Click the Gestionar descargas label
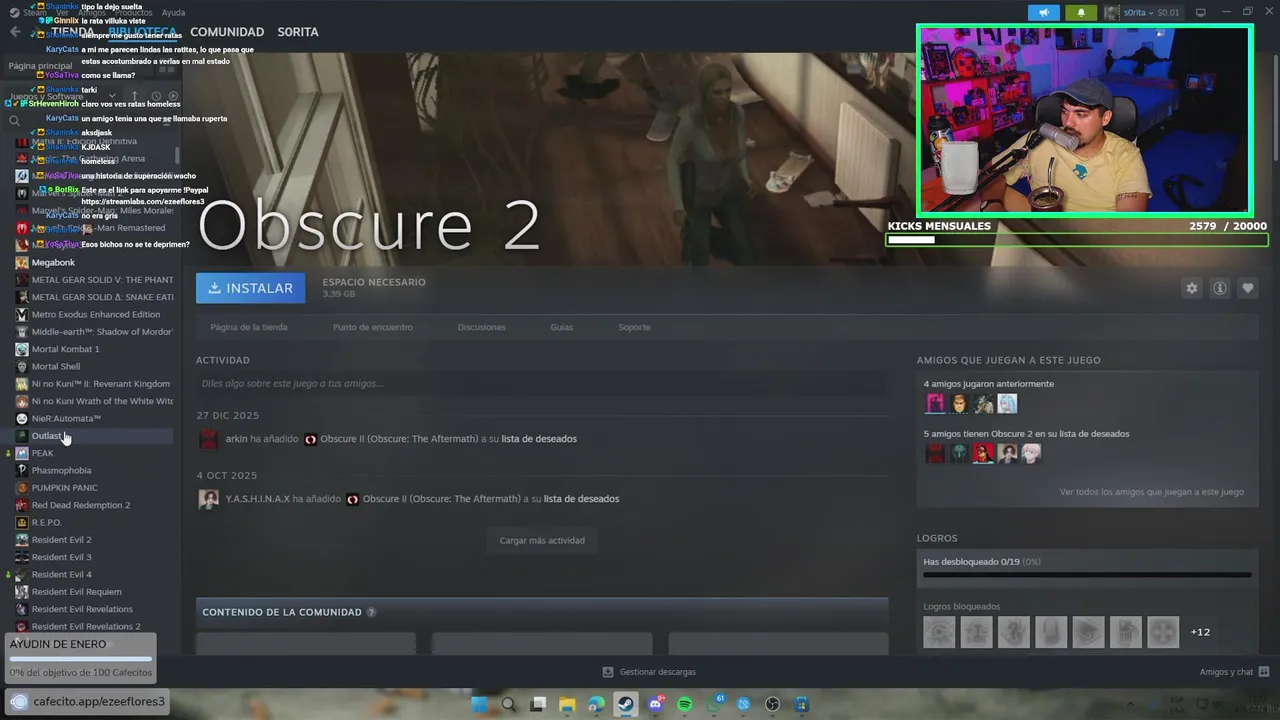The height and width of the screenshot is (720, 1280). click(x=657, y=672)
